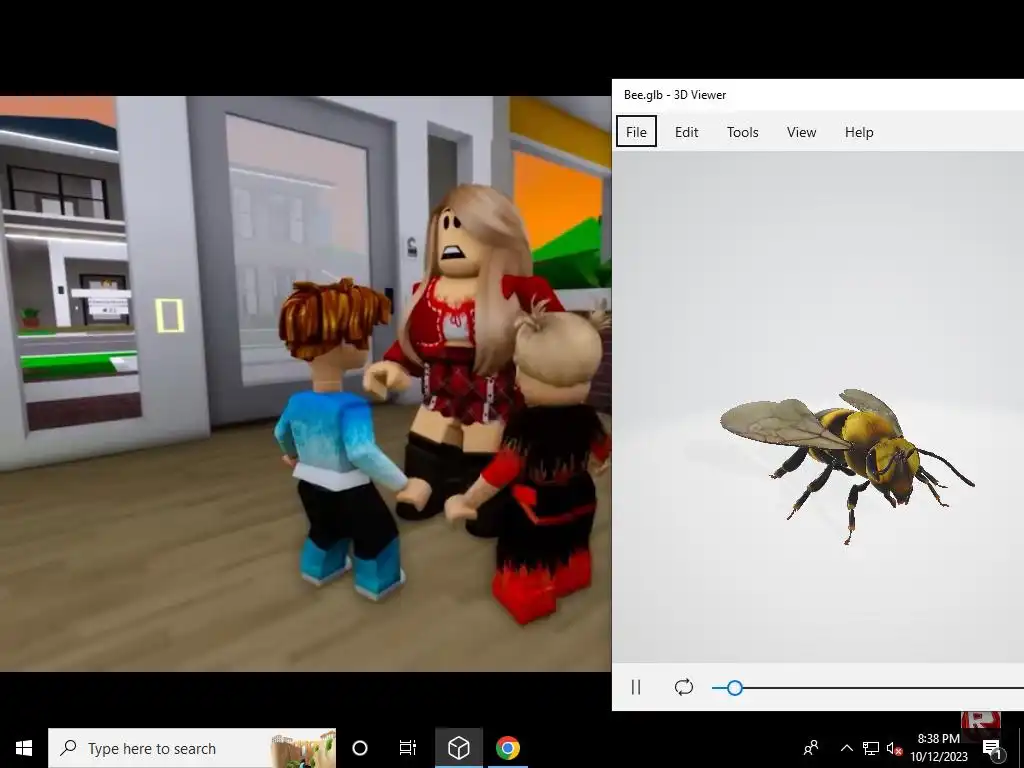Image resolution: width=1024 pixels, height=768 pixels.
Task: Toggle the animation loop button
Action: [684, 687]
